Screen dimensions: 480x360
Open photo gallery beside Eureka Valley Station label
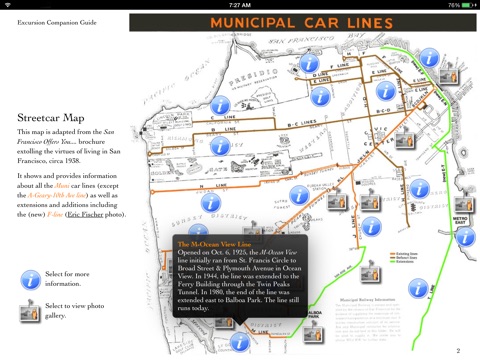click(337, 200)
